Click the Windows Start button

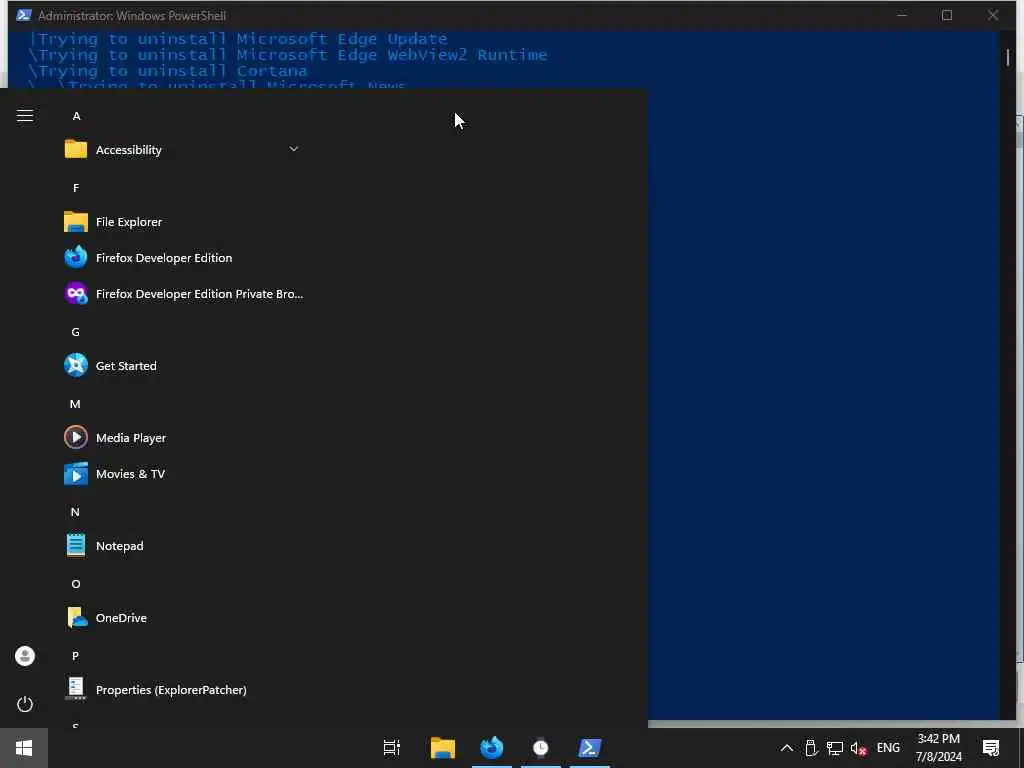(24, 748)
